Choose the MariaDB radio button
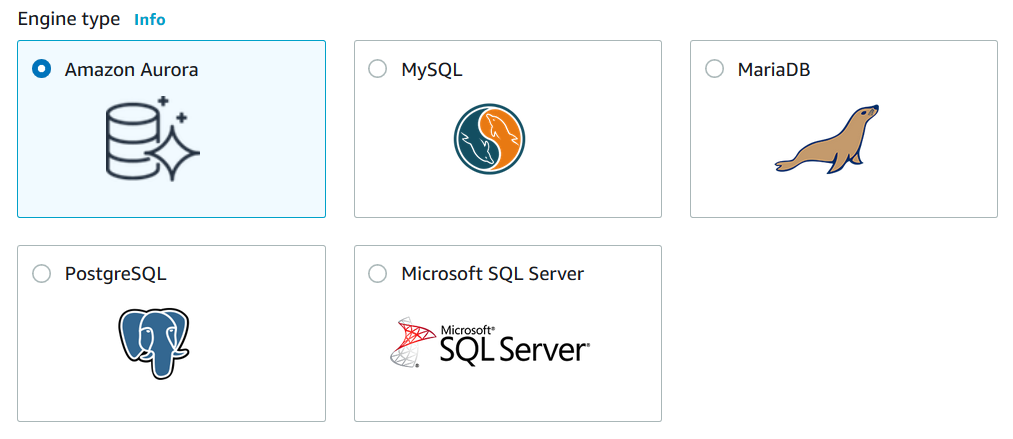 click(x=714, y=69)
